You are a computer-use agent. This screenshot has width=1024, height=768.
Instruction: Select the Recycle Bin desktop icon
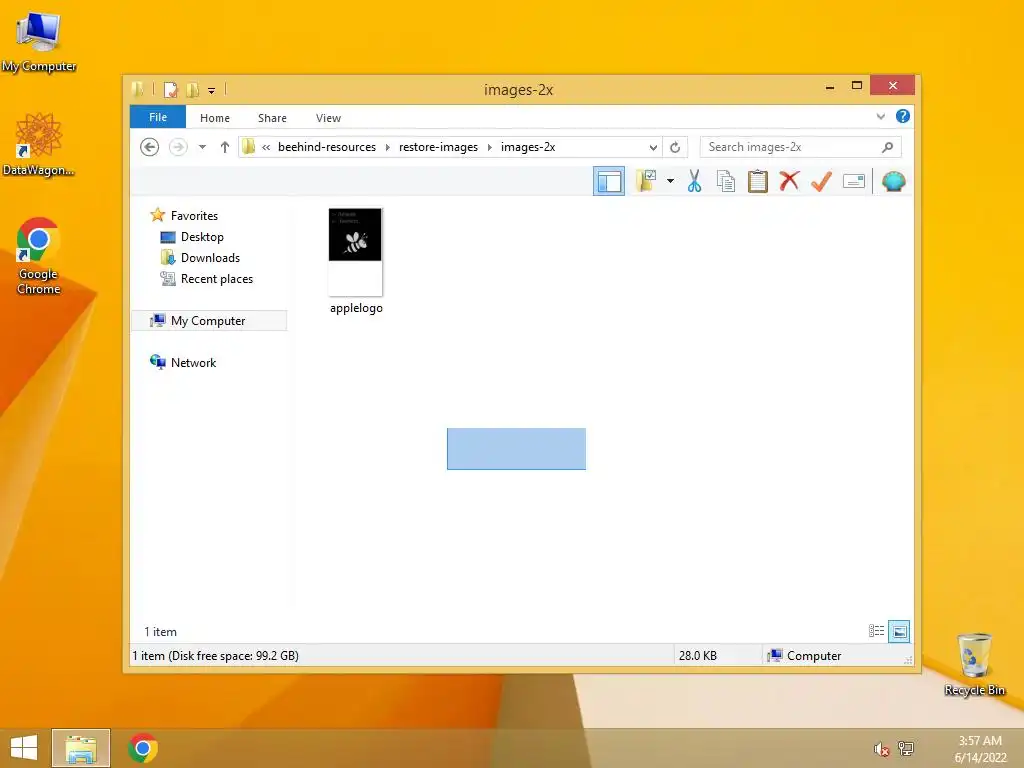click(974, 664)
